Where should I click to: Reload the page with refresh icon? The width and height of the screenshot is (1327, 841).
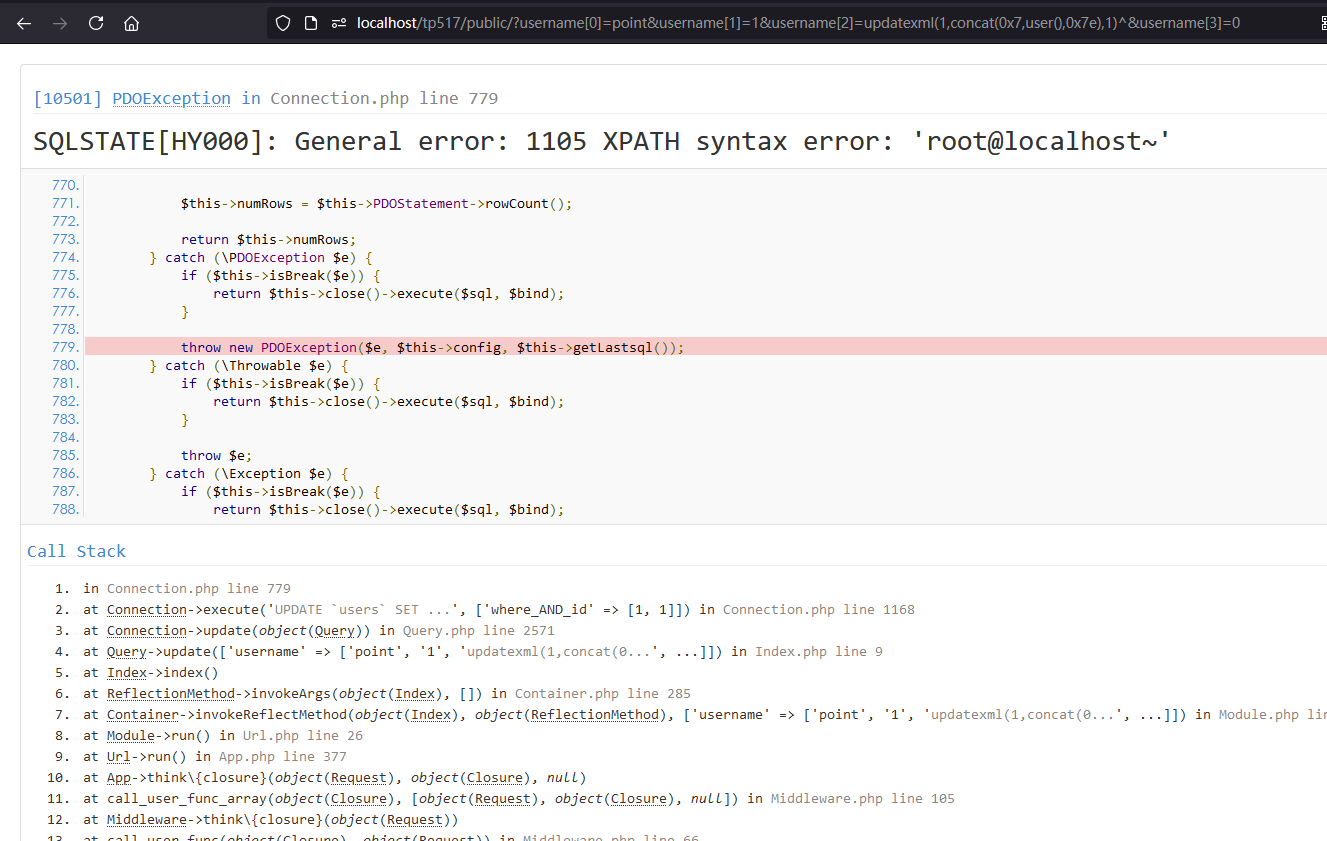click(x=96, y=23)
